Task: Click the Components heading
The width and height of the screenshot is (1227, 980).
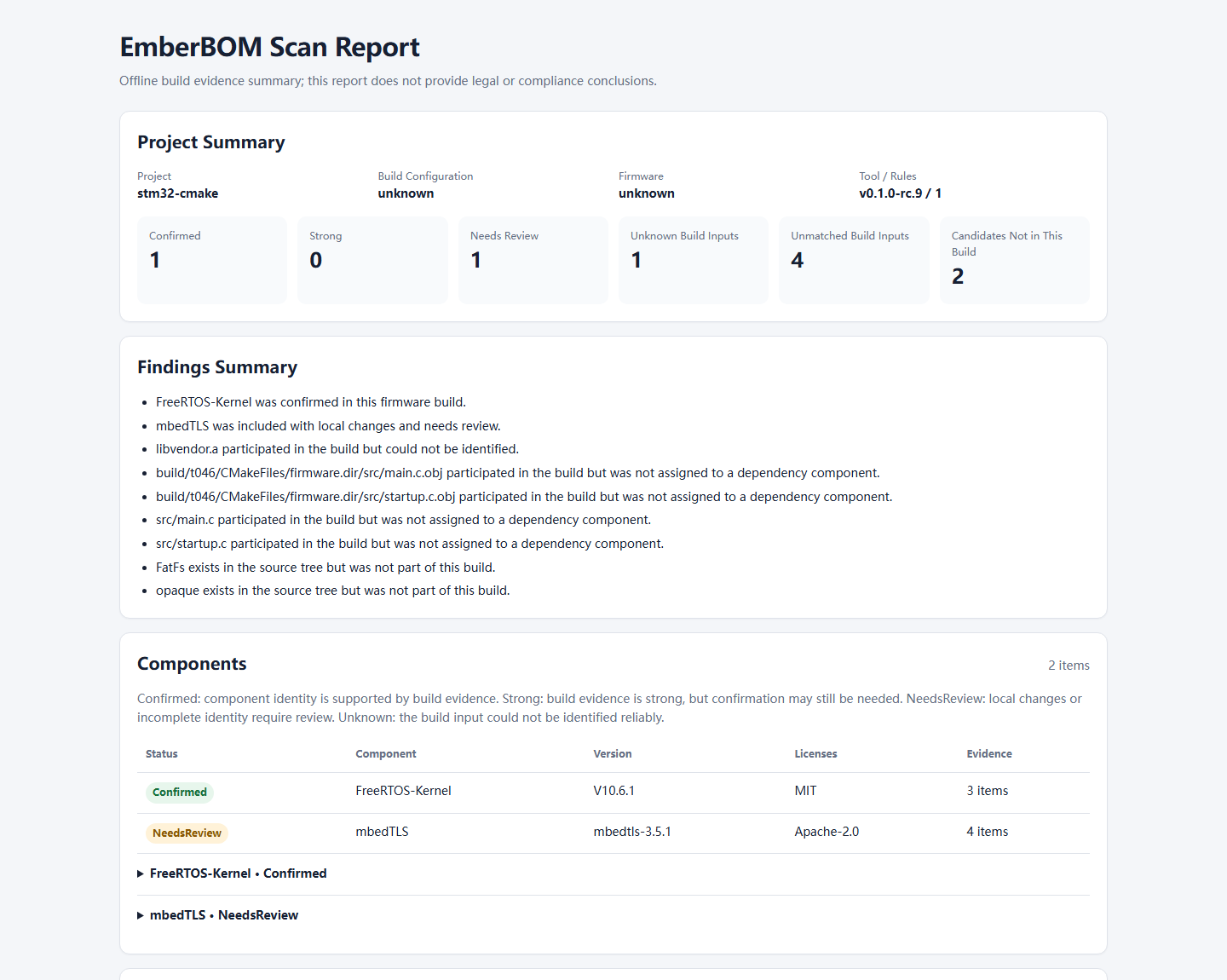Action: coord(192,664)
